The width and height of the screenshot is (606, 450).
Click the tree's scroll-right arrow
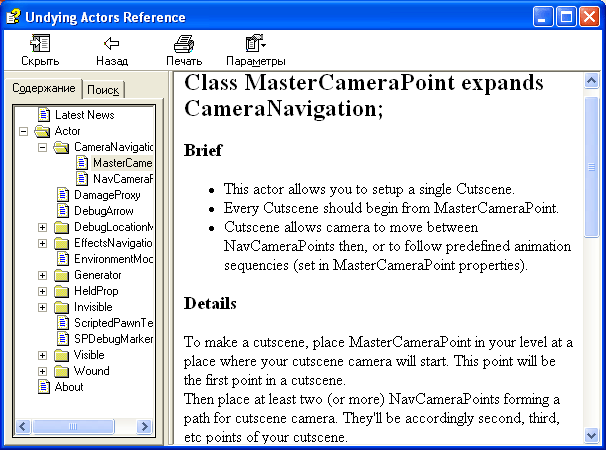145,426
